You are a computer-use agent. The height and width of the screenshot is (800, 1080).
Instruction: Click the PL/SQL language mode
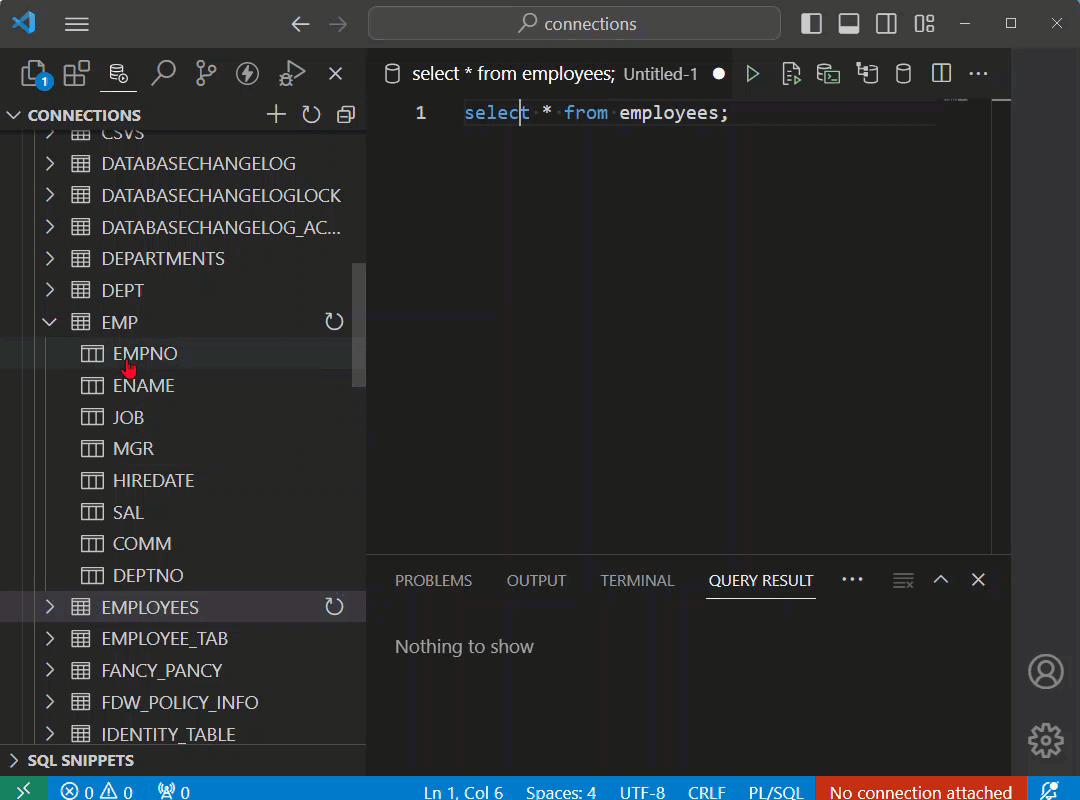(x=776, y=792)
